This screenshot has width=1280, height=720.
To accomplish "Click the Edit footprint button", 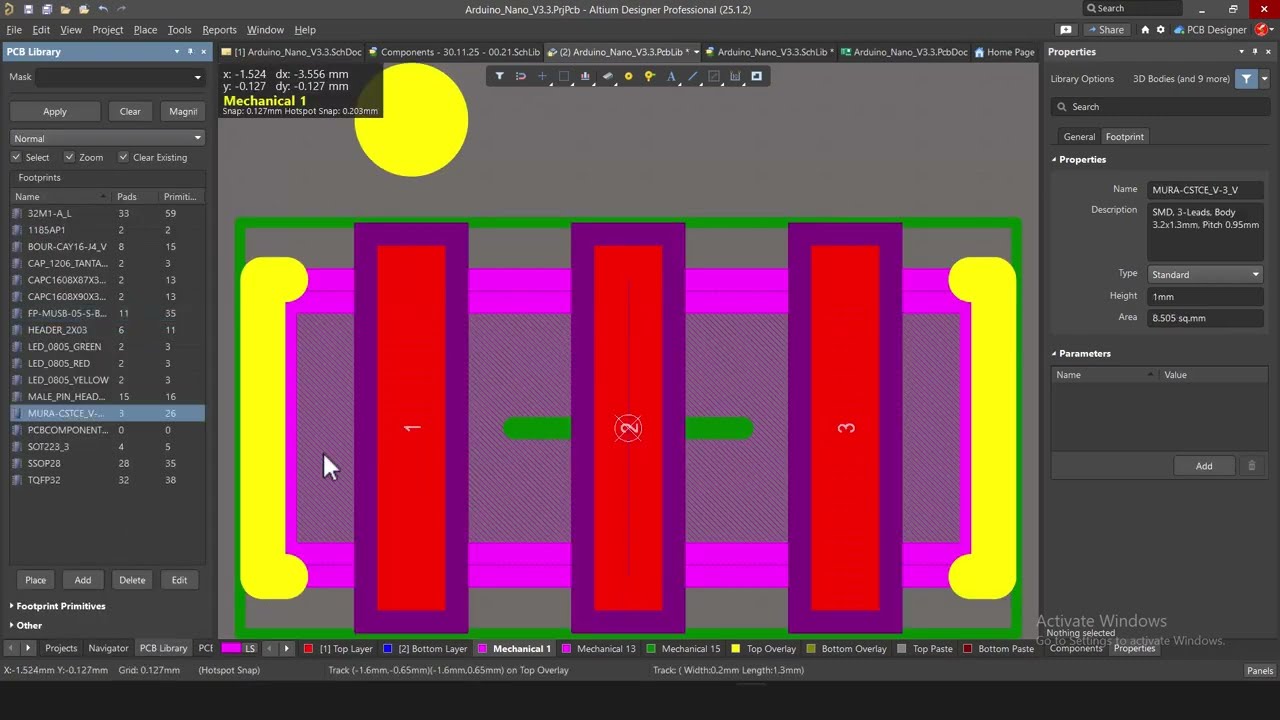I will click(x=179, y=580).
